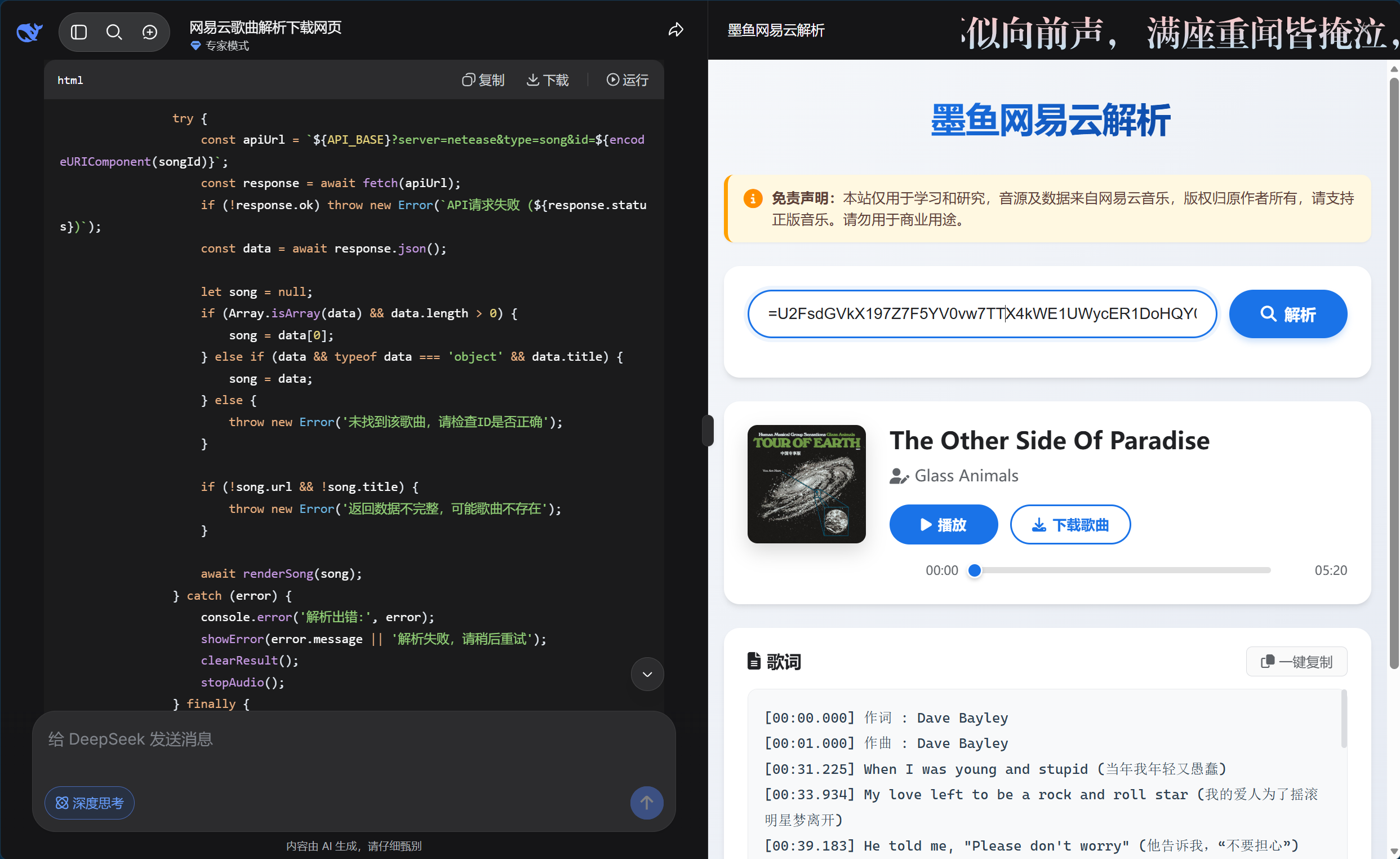Click lyric line 'When I was young and stupid'
This screenshot has height=859, width=1400.
[x=995, y=769]
